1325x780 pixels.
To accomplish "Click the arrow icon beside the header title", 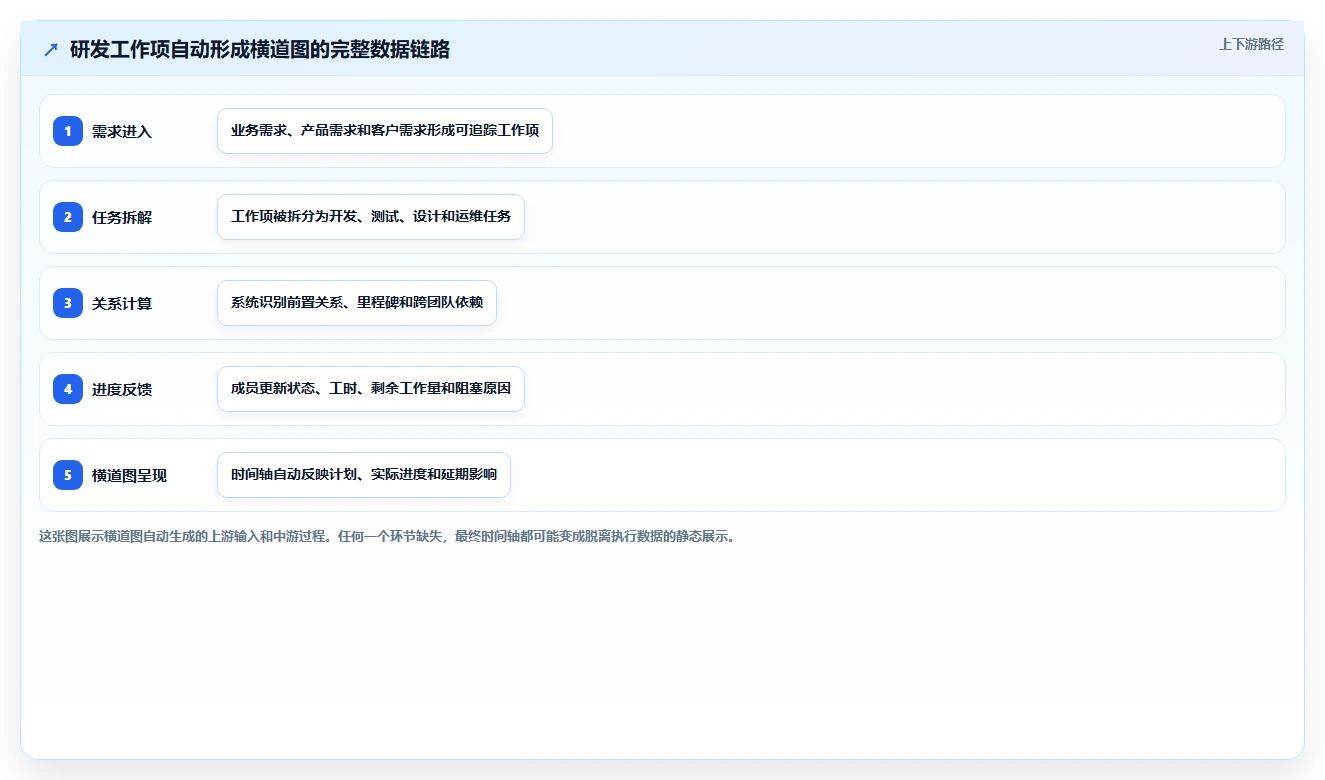I will (51, 49).
